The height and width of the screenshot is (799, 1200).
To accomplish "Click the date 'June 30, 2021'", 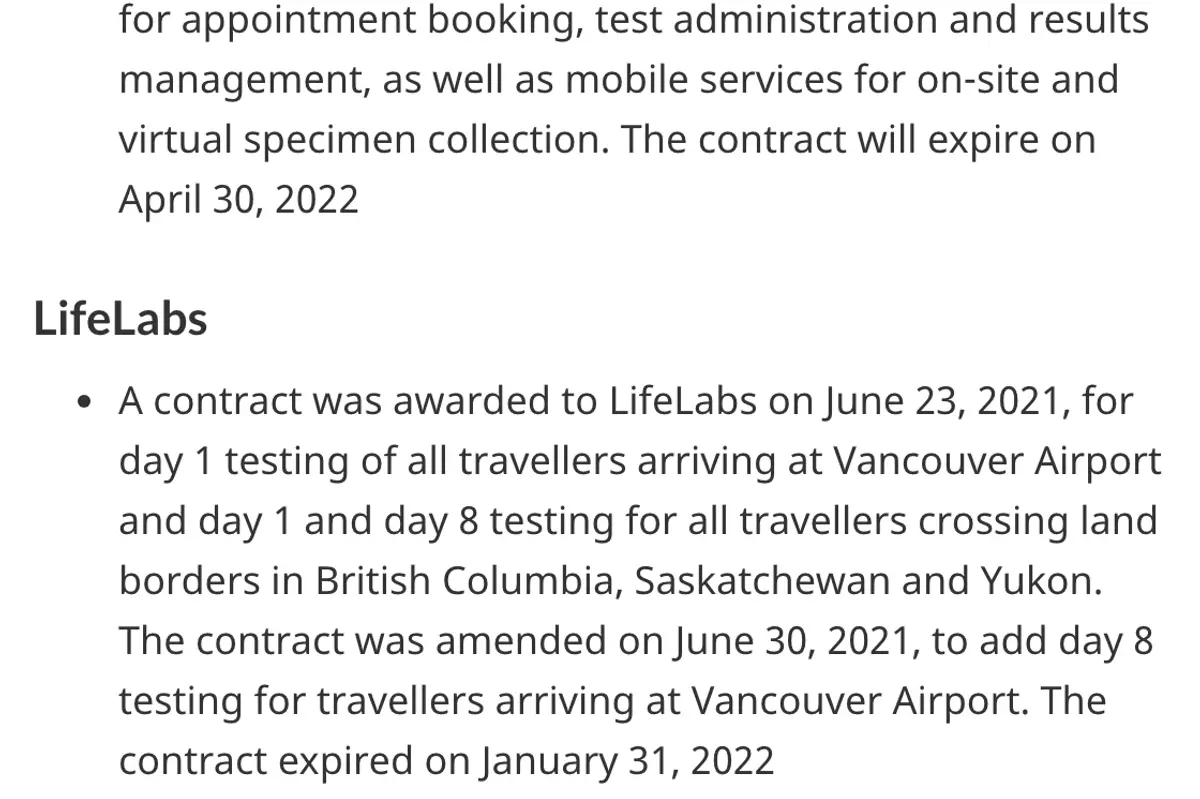I will point(796,642).
